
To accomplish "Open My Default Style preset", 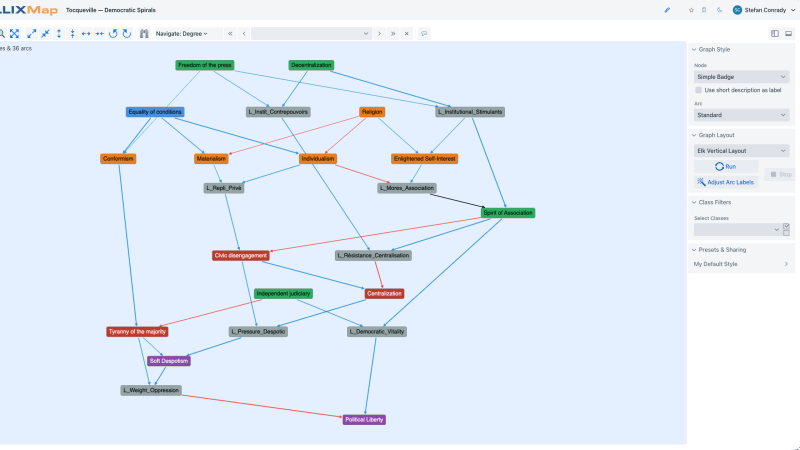I will [741, 264].
